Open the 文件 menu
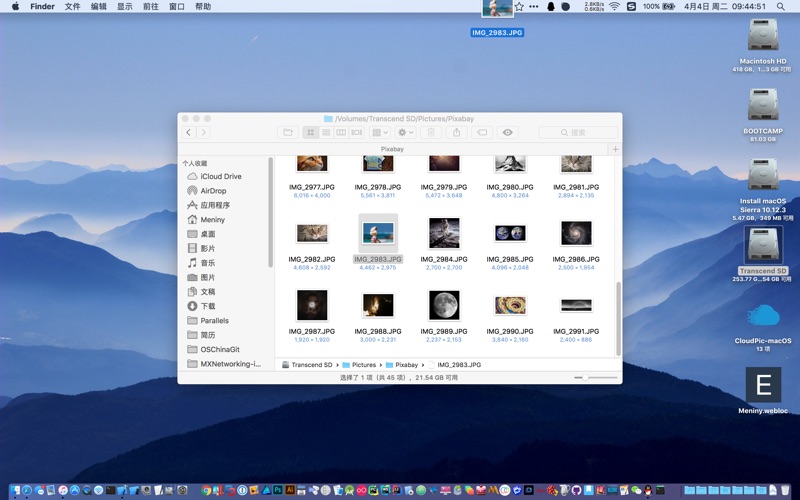Viewport: 800px width, 500px height. (x=72, y=7)
